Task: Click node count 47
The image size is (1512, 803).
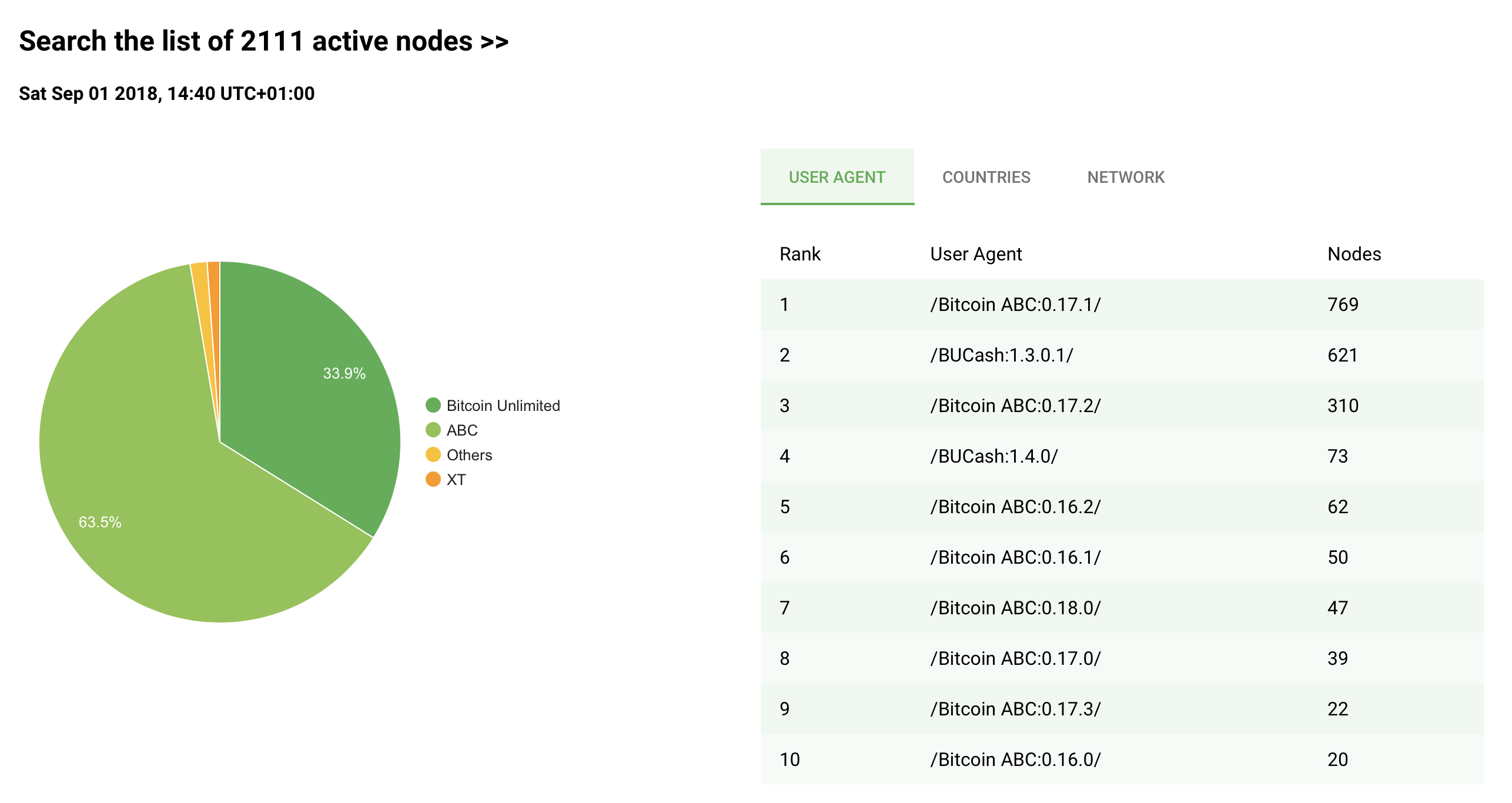Action: point(1337,608)
